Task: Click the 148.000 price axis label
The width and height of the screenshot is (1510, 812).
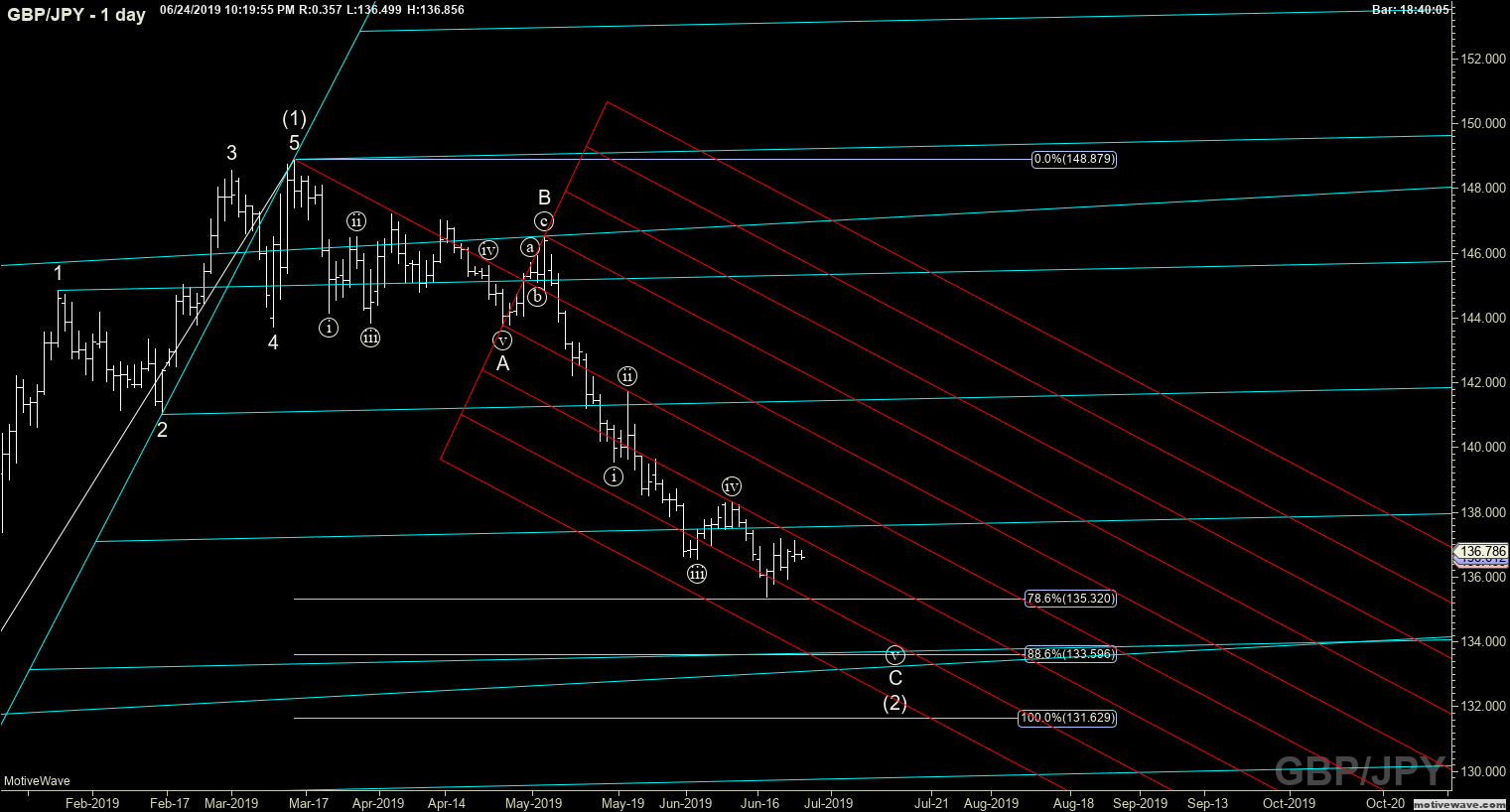Action: coord(1482,189)
